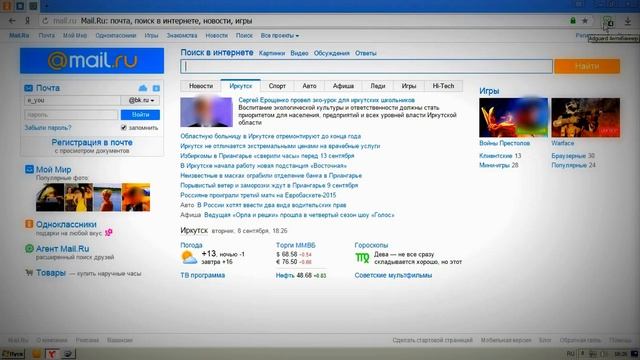Screen dimensions: 640x360
Task: Click the orange folder taskbar icon
Action: tap(36, 353)
